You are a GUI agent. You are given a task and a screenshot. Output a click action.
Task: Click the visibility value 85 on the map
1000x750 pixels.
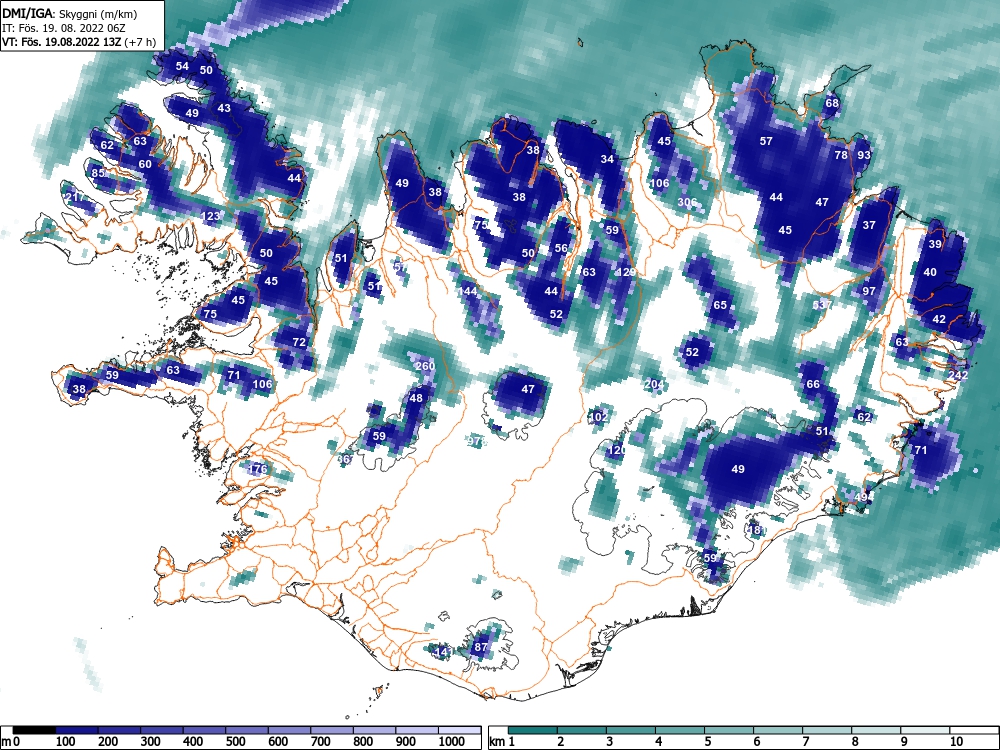tap(98, 173)
